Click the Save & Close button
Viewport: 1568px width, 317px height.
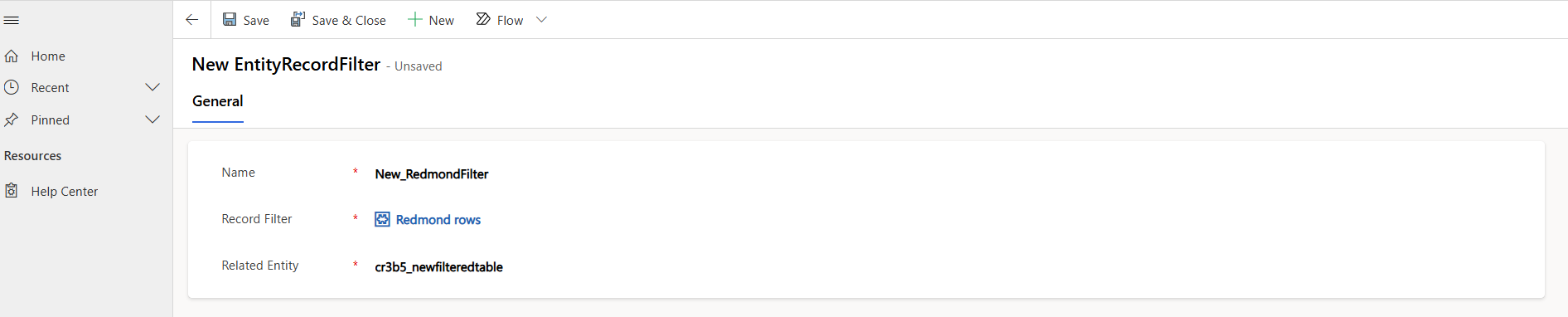point(338,20)
